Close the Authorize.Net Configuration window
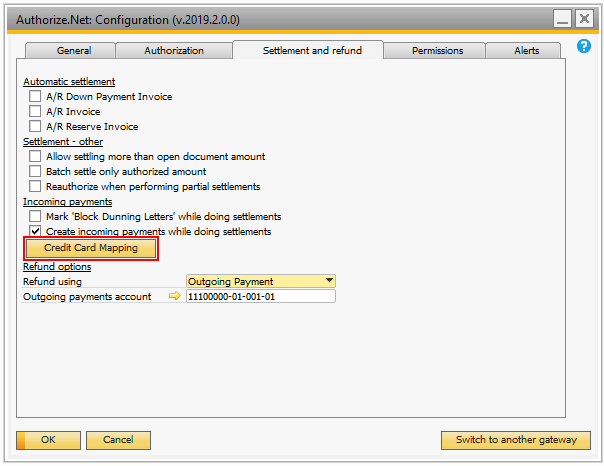Screen dimensions: 604x466 point(584,19)
